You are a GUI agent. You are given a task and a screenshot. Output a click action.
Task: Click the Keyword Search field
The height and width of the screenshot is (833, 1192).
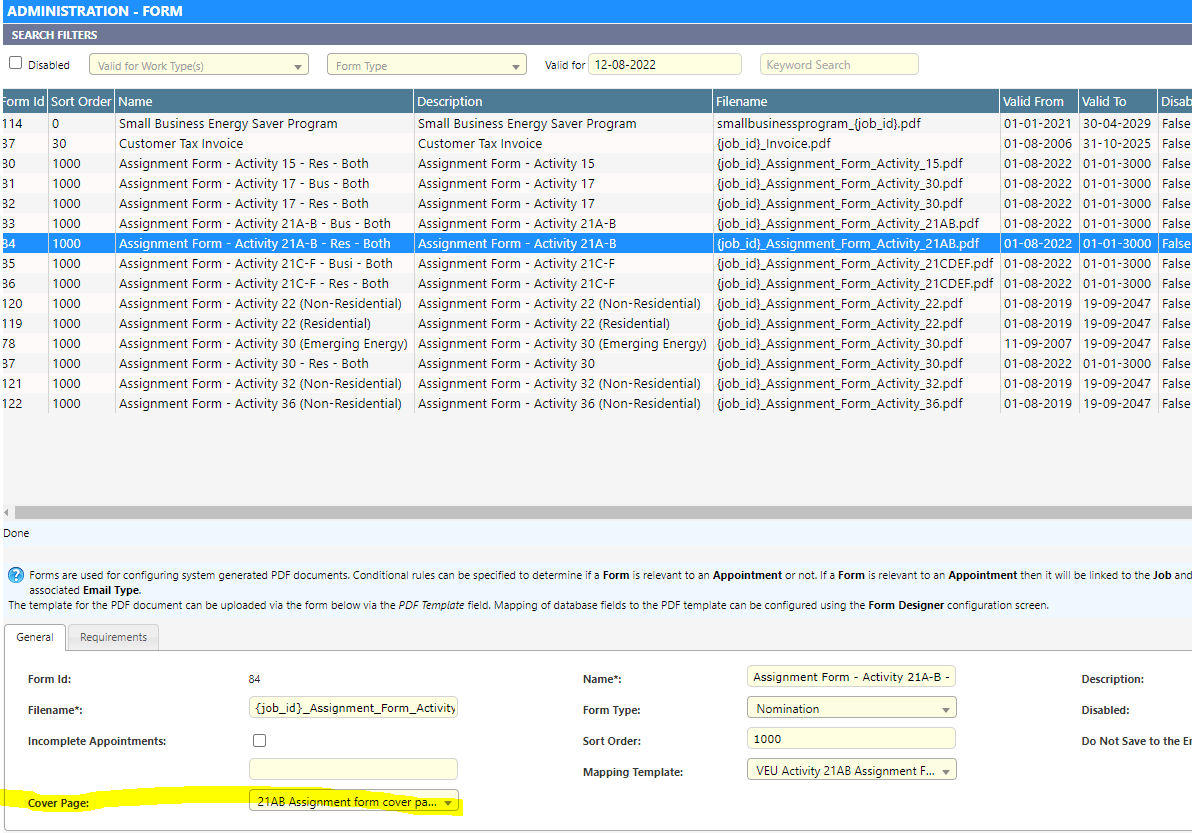pos(838,65)
